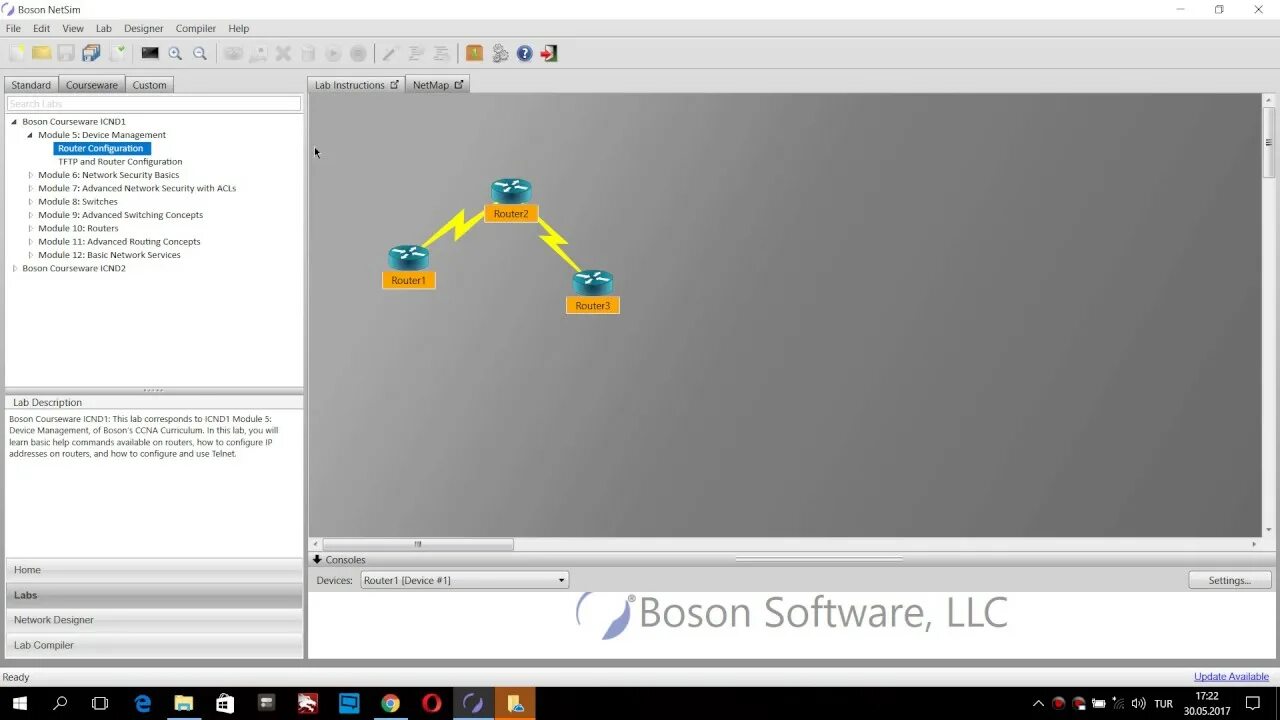The image size is (1280, 720).
Task: Select Module 12: Basic Network Services
Action: pyautogui.click(x=110, y=255)
